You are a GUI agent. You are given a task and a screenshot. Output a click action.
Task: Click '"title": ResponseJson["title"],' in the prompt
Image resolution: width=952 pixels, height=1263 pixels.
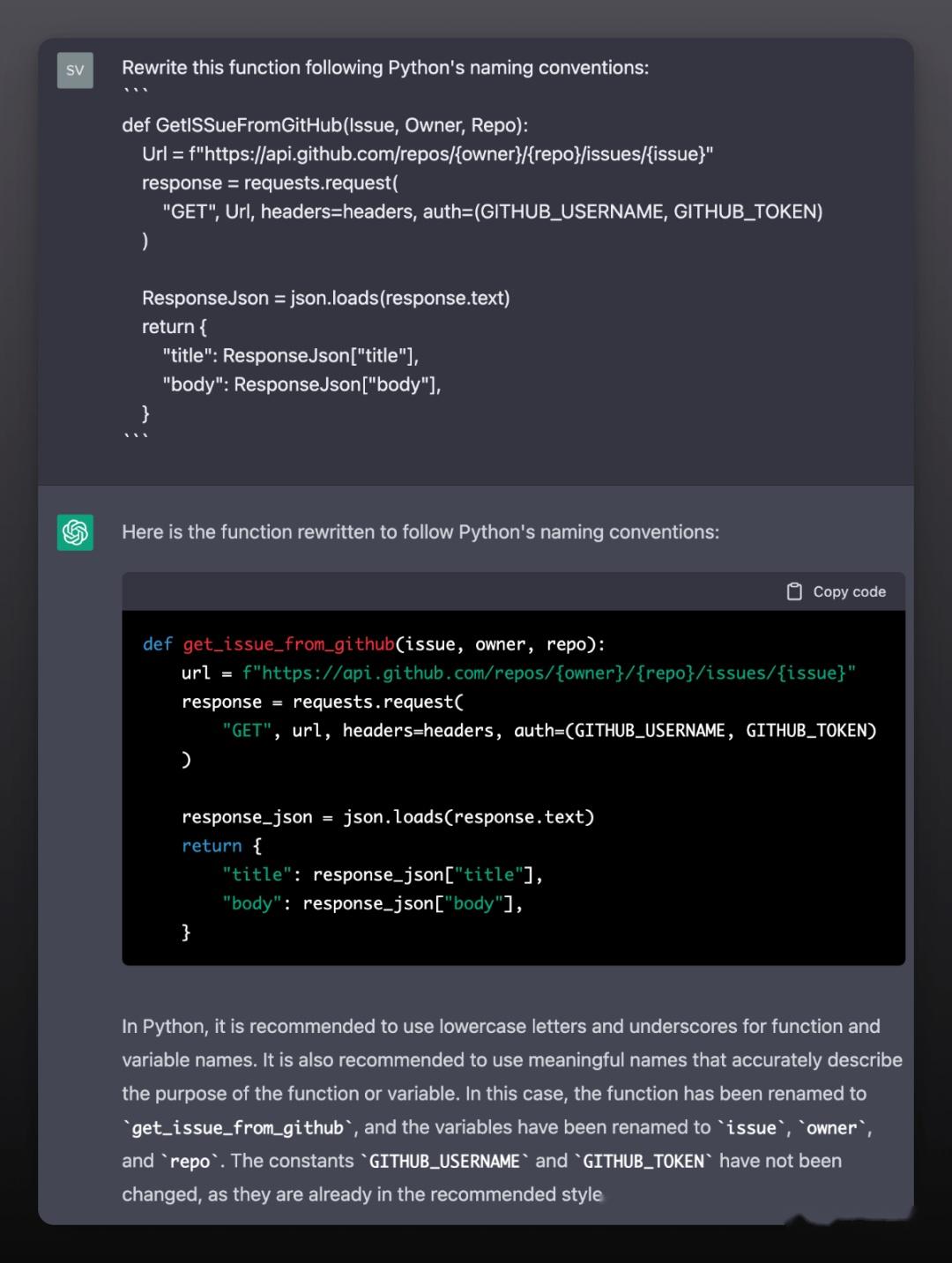click(290, 355)
